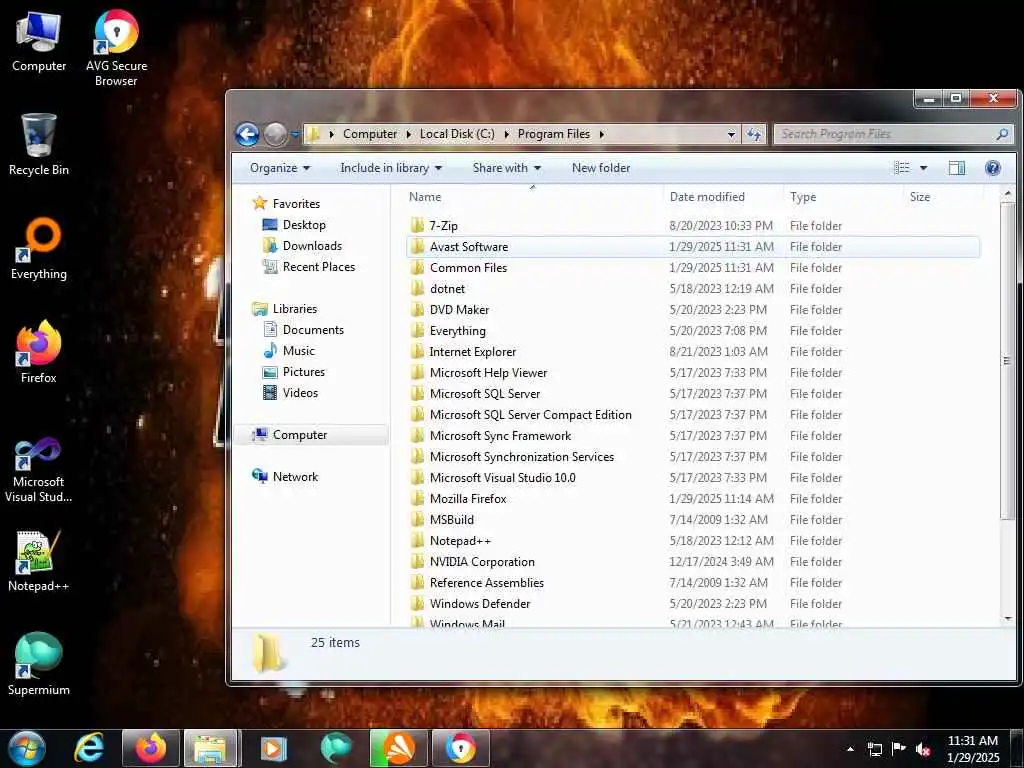
Task: Open the Include in library dropdown
Action: coord(391,168)
